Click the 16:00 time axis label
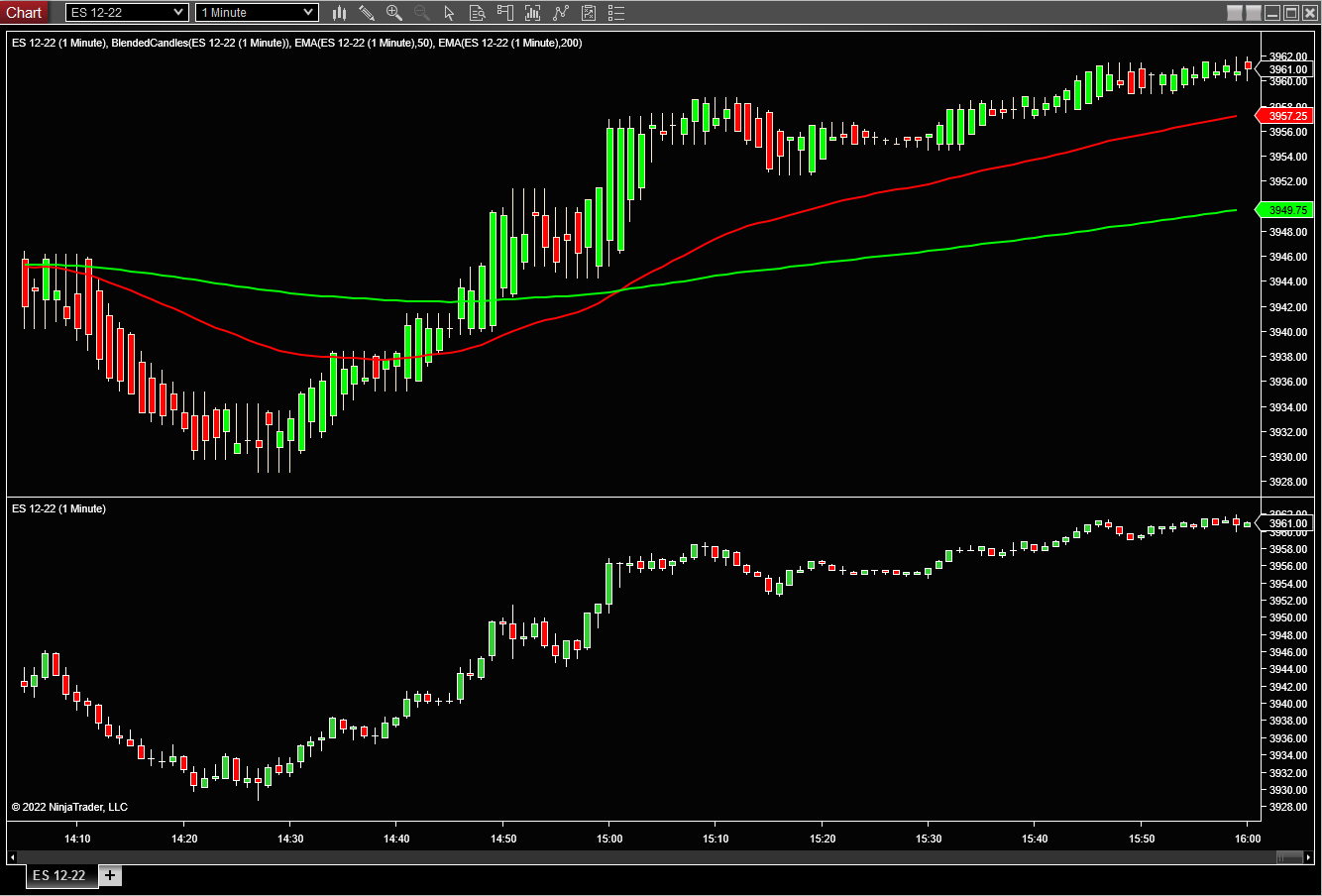Image resolution: width=1322 pixels, height=896 pixels. click(1248, 839)
